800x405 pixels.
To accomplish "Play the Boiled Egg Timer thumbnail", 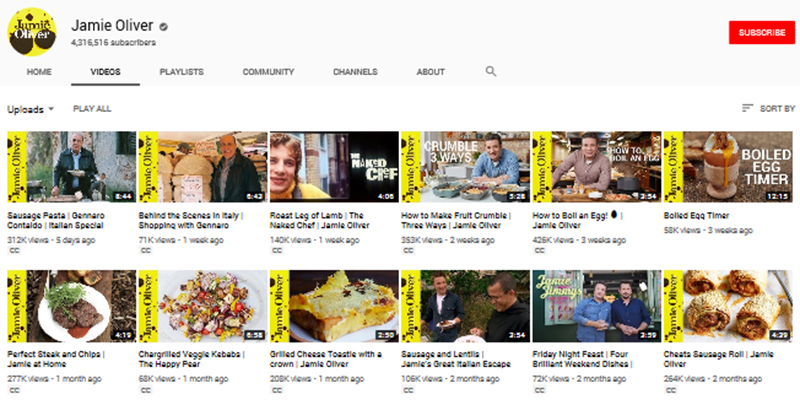I will click(728, 167).
